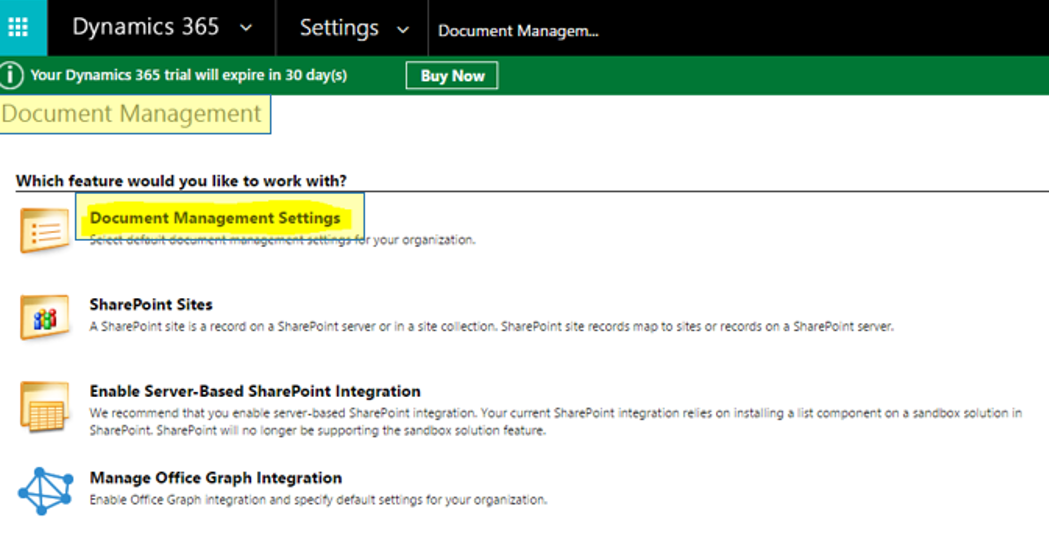Screen dimensions: 1049x537
Task: Click the Document Managem... breadcrumb
Action: (518, 31)
